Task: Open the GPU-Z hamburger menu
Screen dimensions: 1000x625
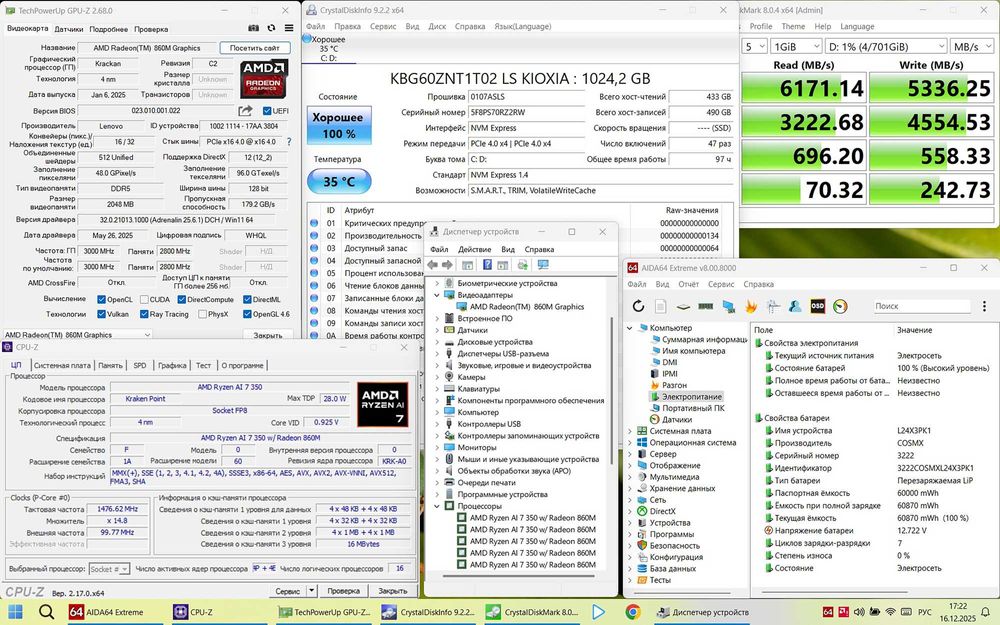Action: [289, 28]
